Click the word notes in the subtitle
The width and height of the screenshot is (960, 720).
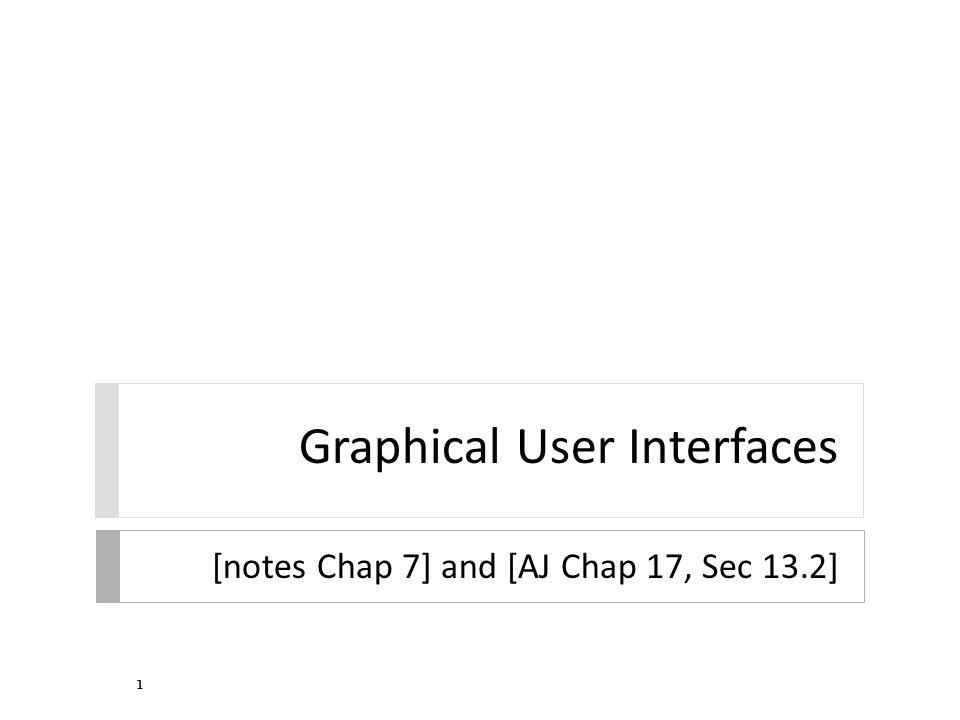(264, 567)
